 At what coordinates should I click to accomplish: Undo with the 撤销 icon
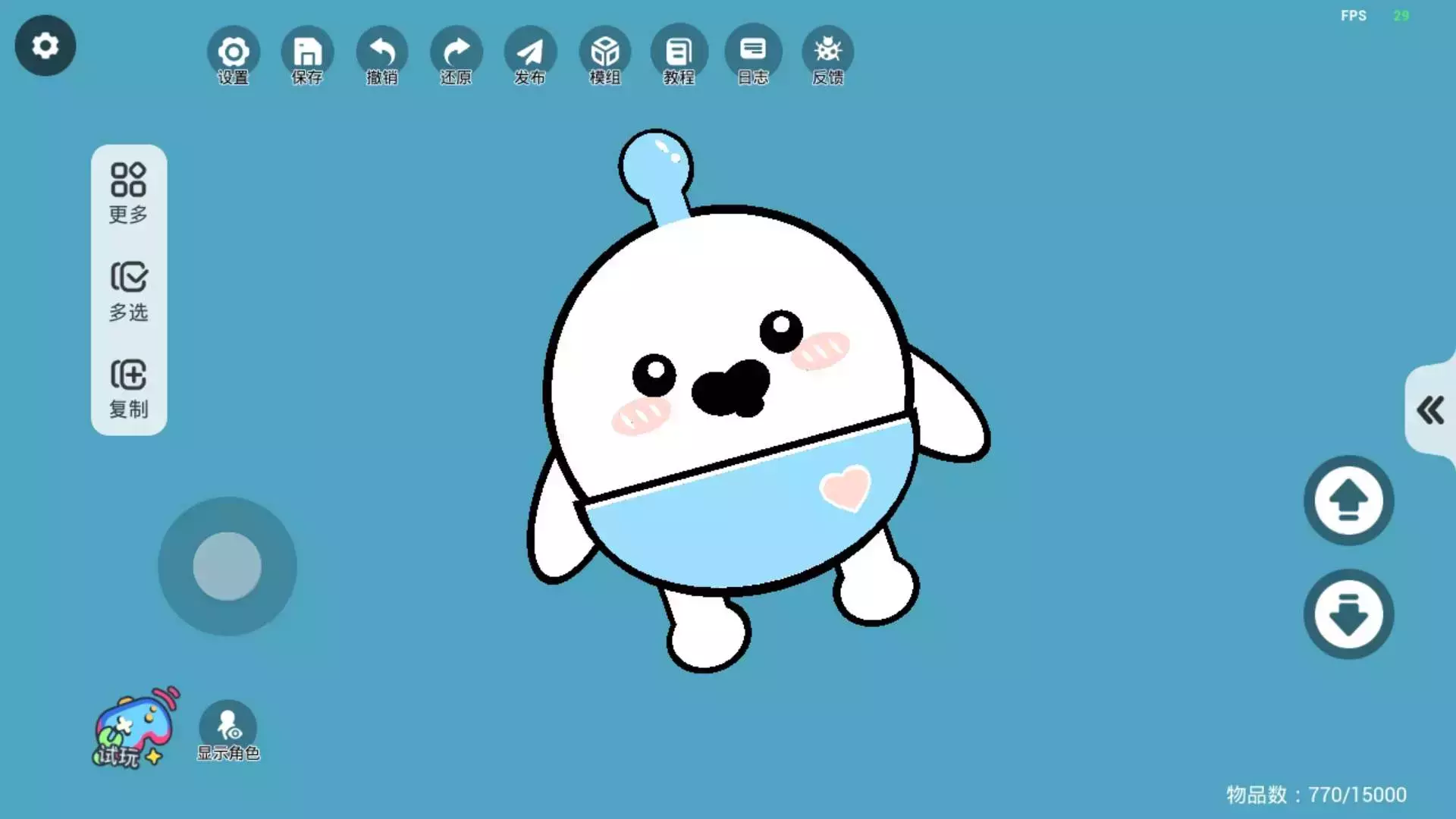point(381,53)
